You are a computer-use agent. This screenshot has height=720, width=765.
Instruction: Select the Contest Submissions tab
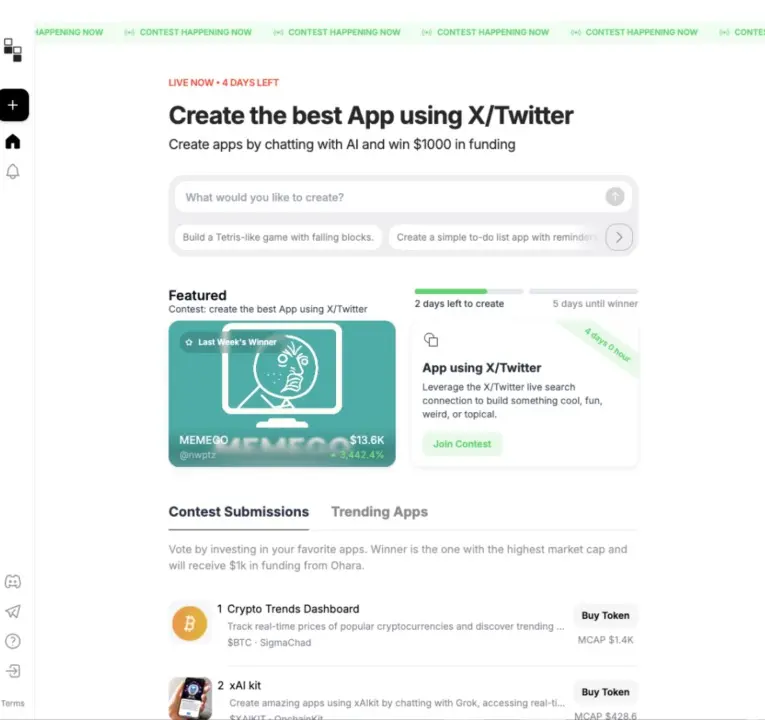(239, 512)
